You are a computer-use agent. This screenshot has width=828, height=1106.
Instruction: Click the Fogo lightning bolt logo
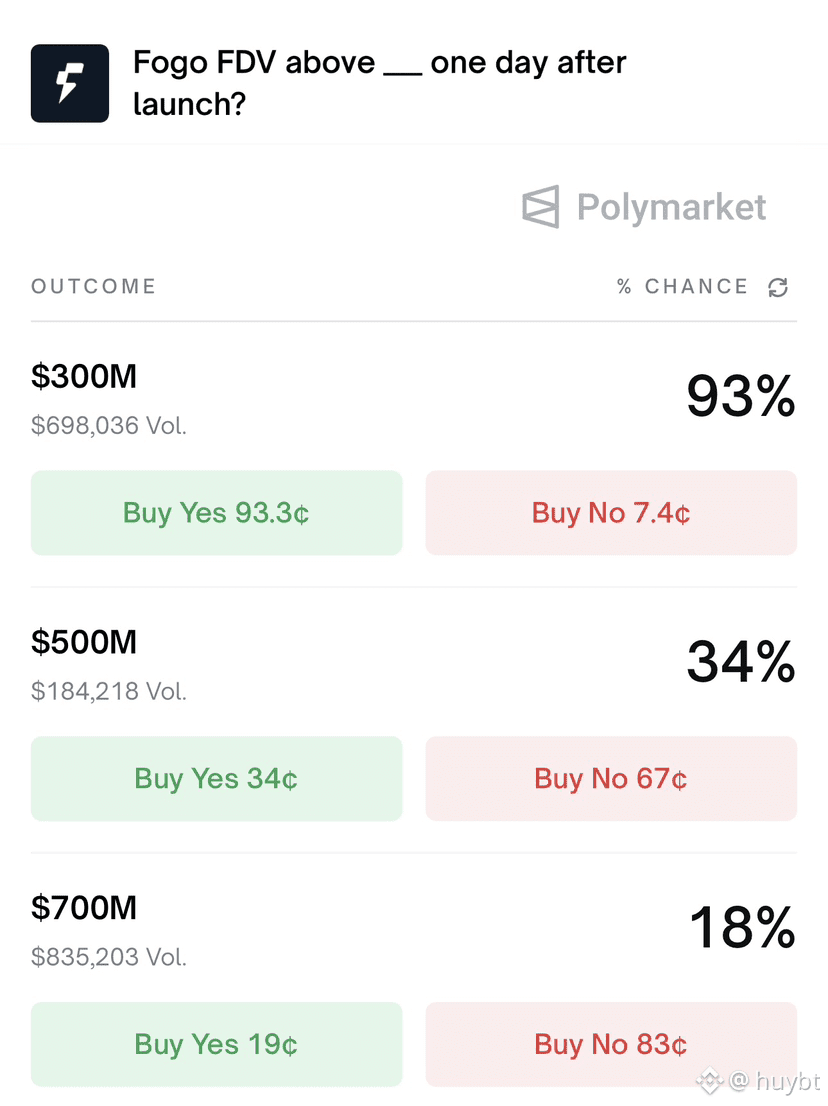[69, 83]
